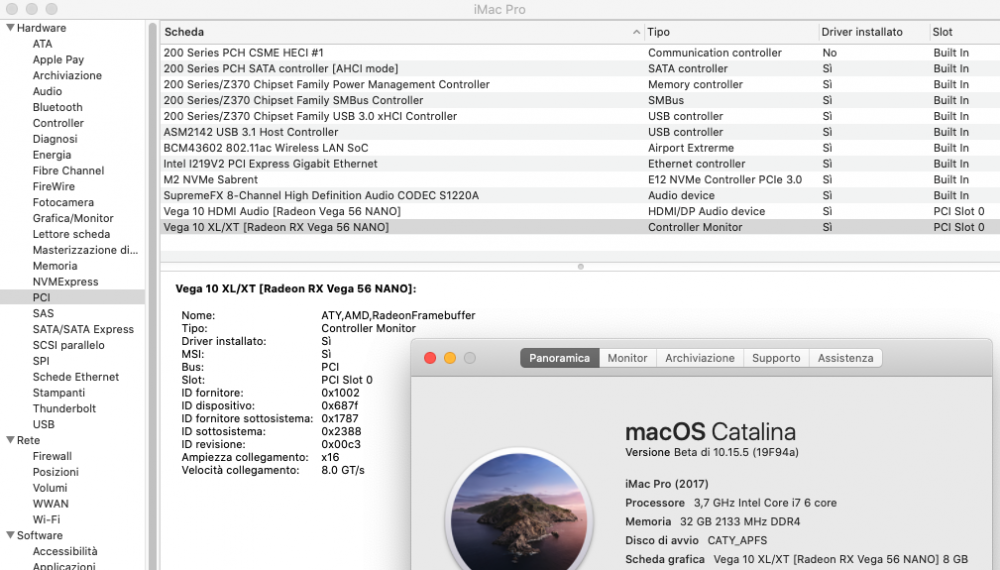Select SupremeFX 8-Channel Audio CODEC row

[580, 195]
